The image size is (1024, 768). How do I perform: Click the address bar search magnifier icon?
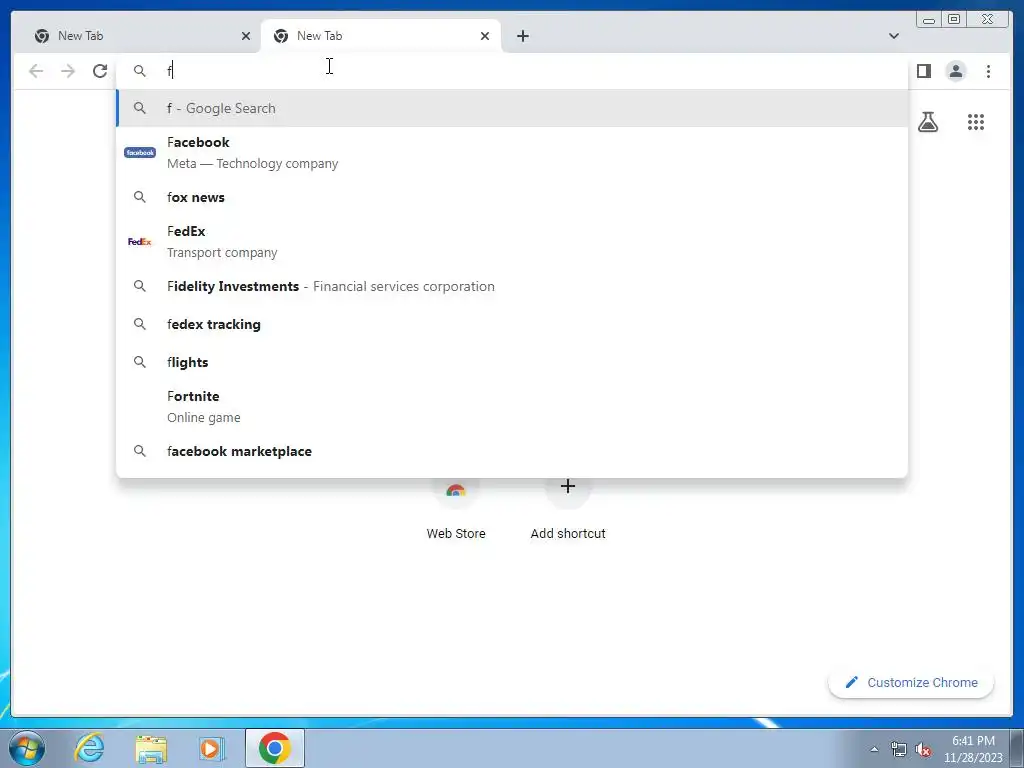click(140, 71)
